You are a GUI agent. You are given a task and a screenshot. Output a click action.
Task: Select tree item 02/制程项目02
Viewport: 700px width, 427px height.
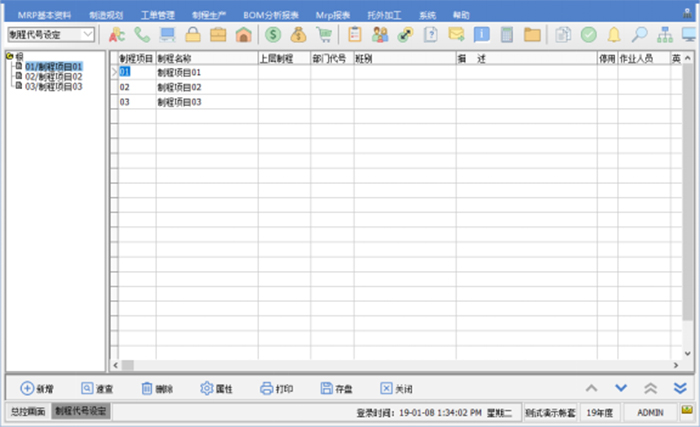(x=54, y=77)
